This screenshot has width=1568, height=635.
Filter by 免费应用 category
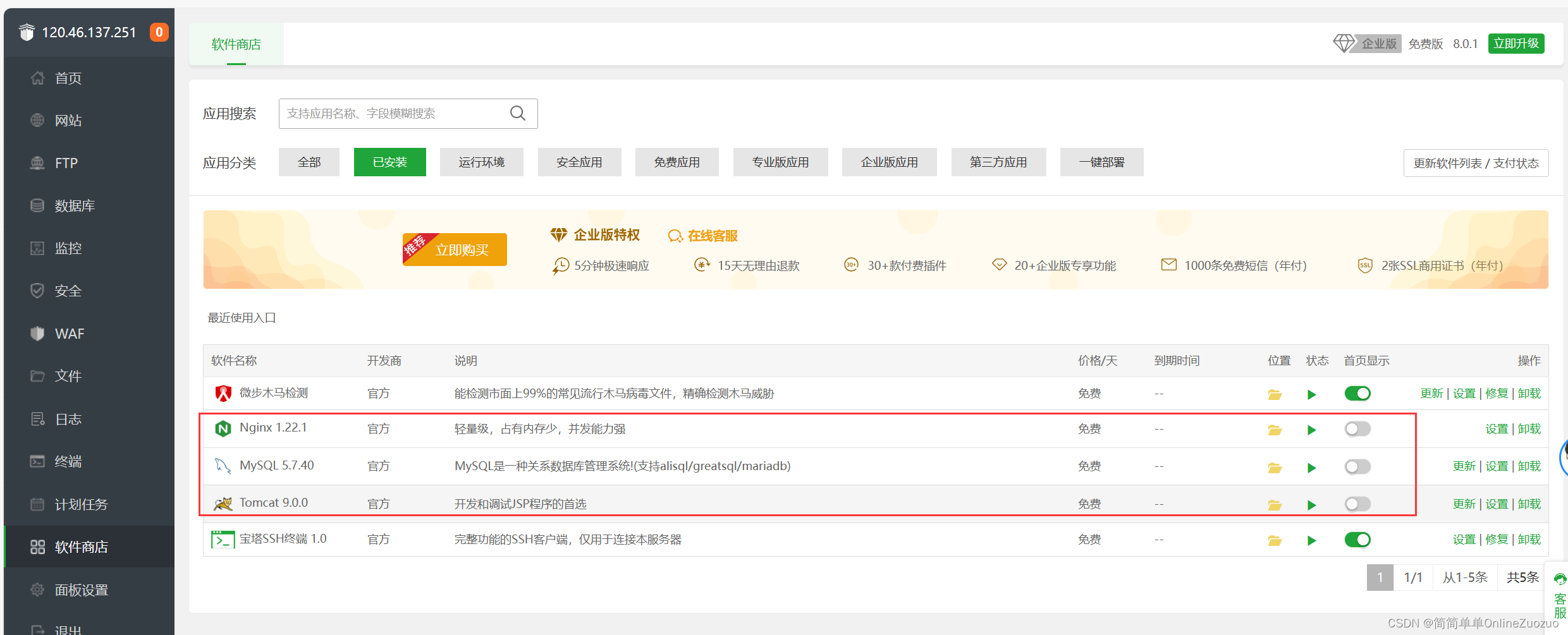coord(677,162)
